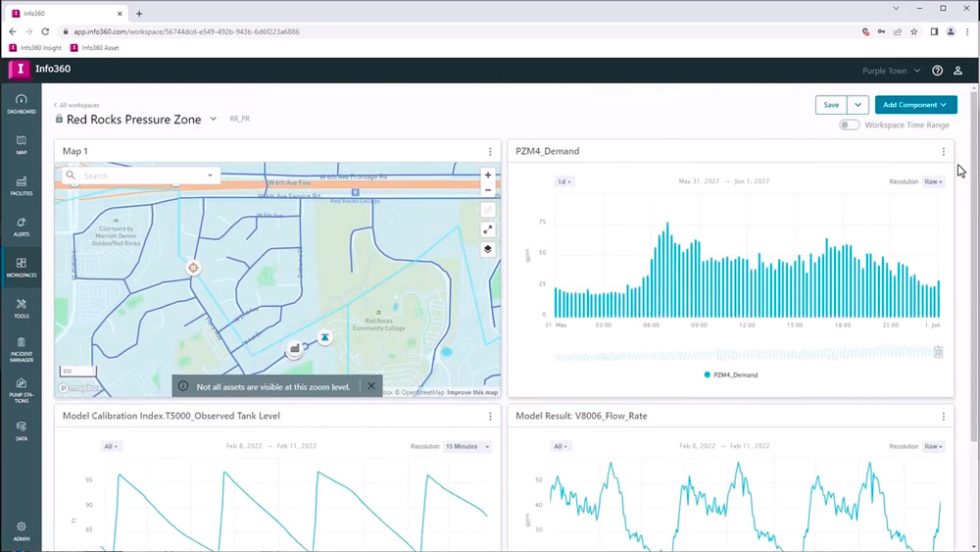Reload the browser page
Image resolution: width=980 pixels, height=552 pixels.
tap(45, 31)
